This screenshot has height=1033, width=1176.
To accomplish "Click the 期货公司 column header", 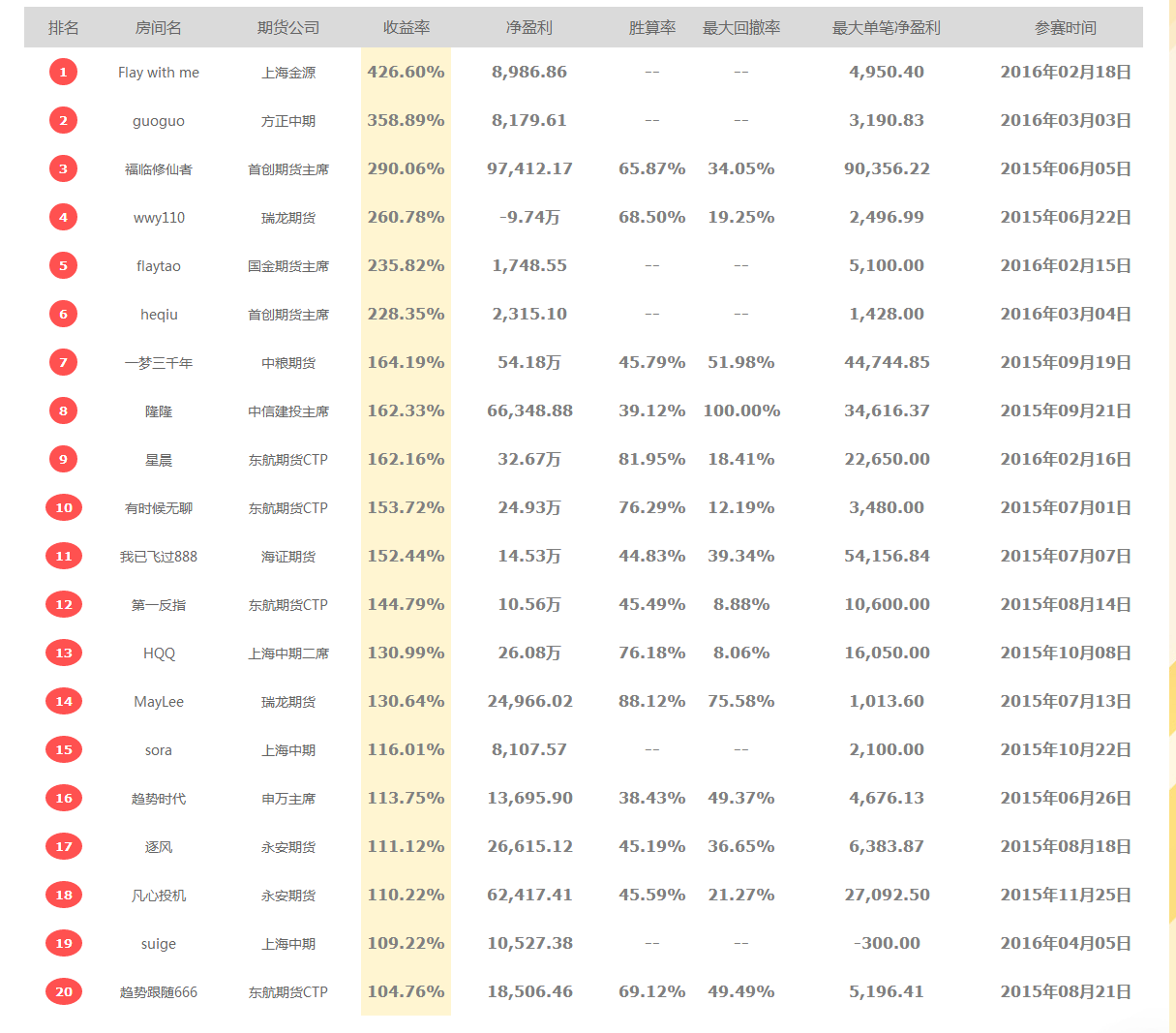I will click(x=288, y=28).
